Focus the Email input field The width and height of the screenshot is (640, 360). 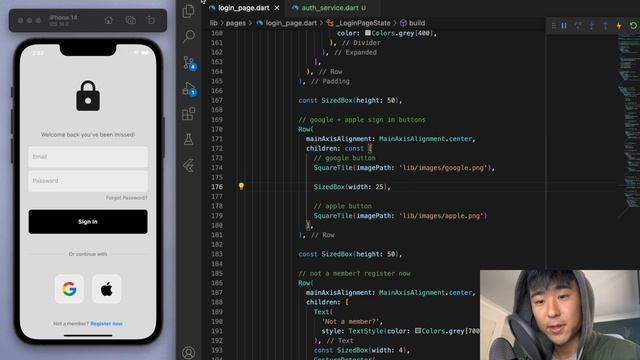pyautogui.click(x=88, y=157)
